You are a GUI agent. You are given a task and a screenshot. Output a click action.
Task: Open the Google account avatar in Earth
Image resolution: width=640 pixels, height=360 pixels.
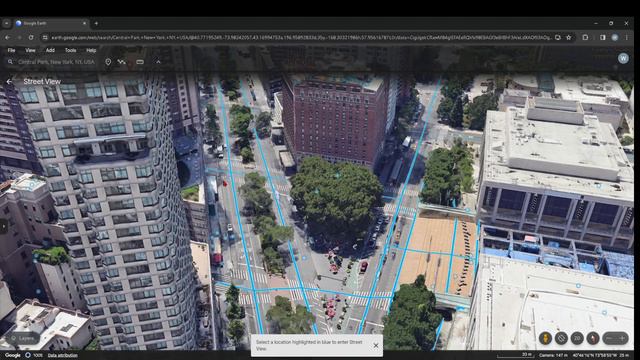click(623, 58)
